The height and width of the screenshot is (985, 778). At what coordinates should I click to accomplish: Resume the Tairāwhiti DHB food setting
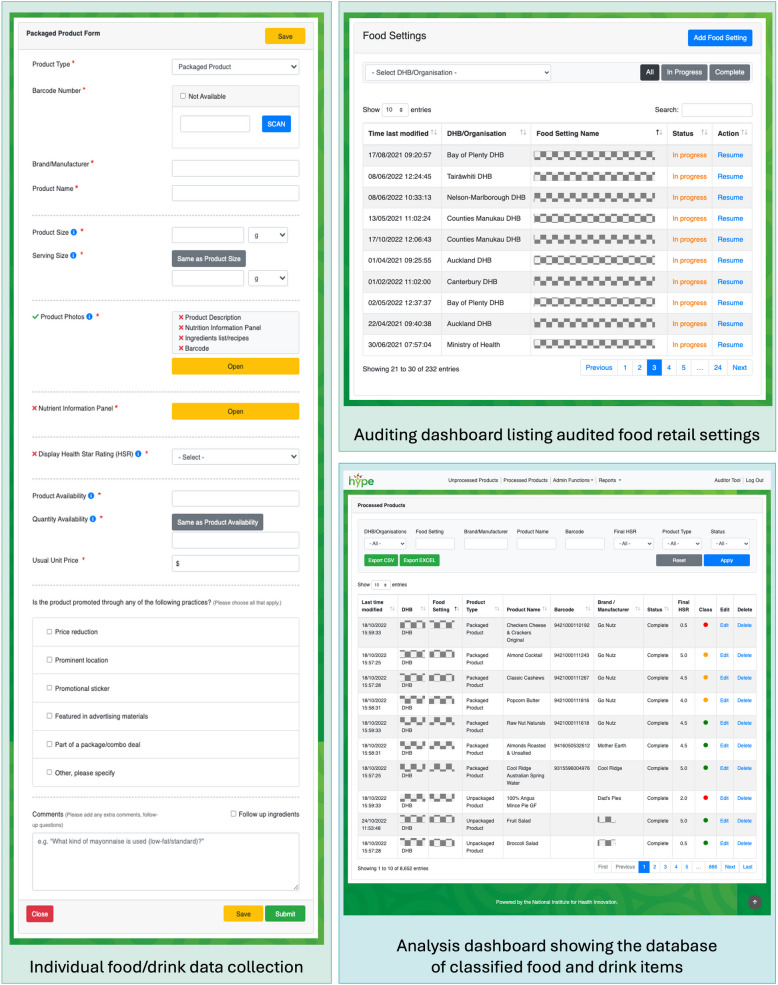[730, 177]
